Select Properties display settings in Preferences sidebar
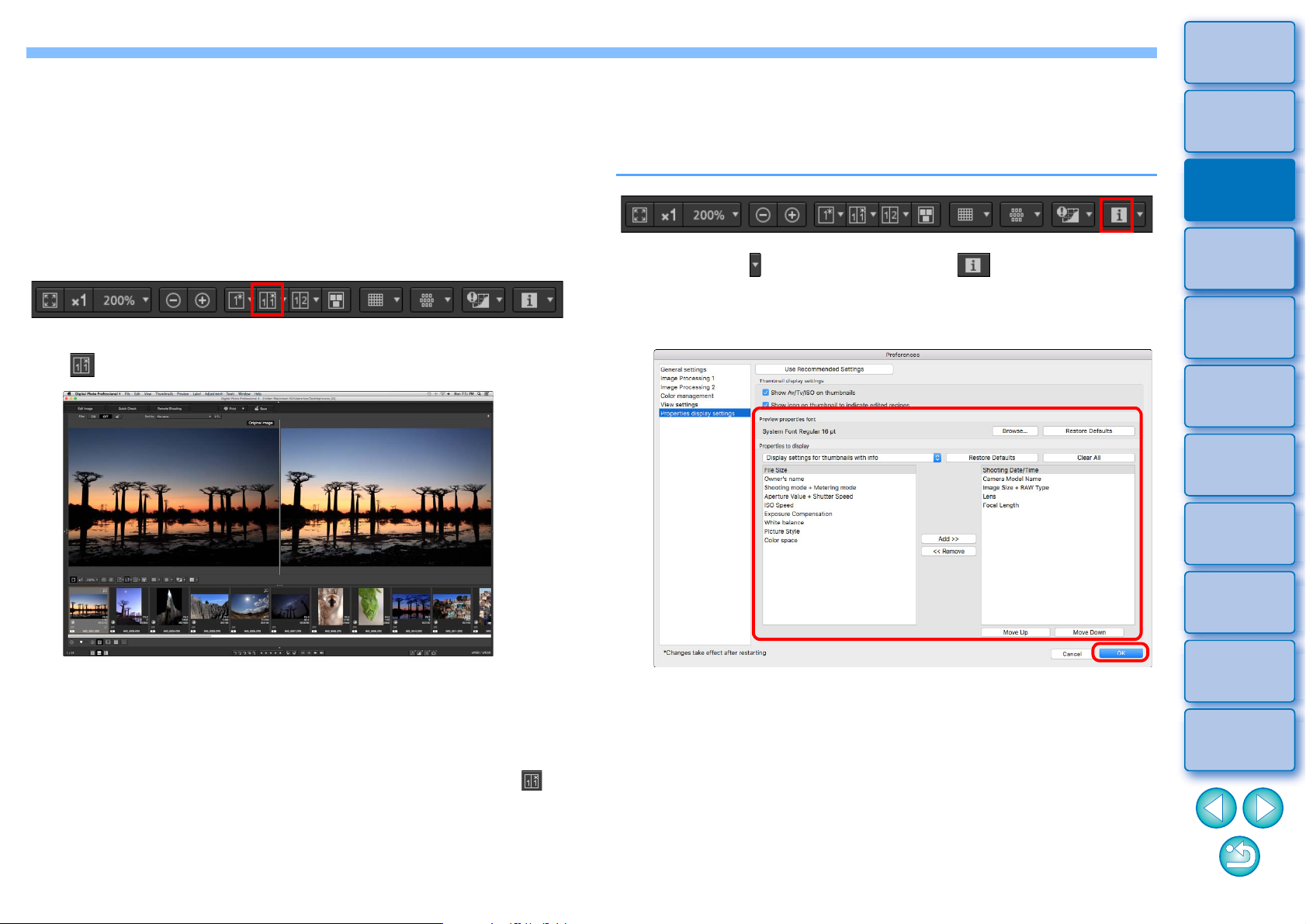The width and height of the screenshot is (1306, 924). click(x=705, y=414)
